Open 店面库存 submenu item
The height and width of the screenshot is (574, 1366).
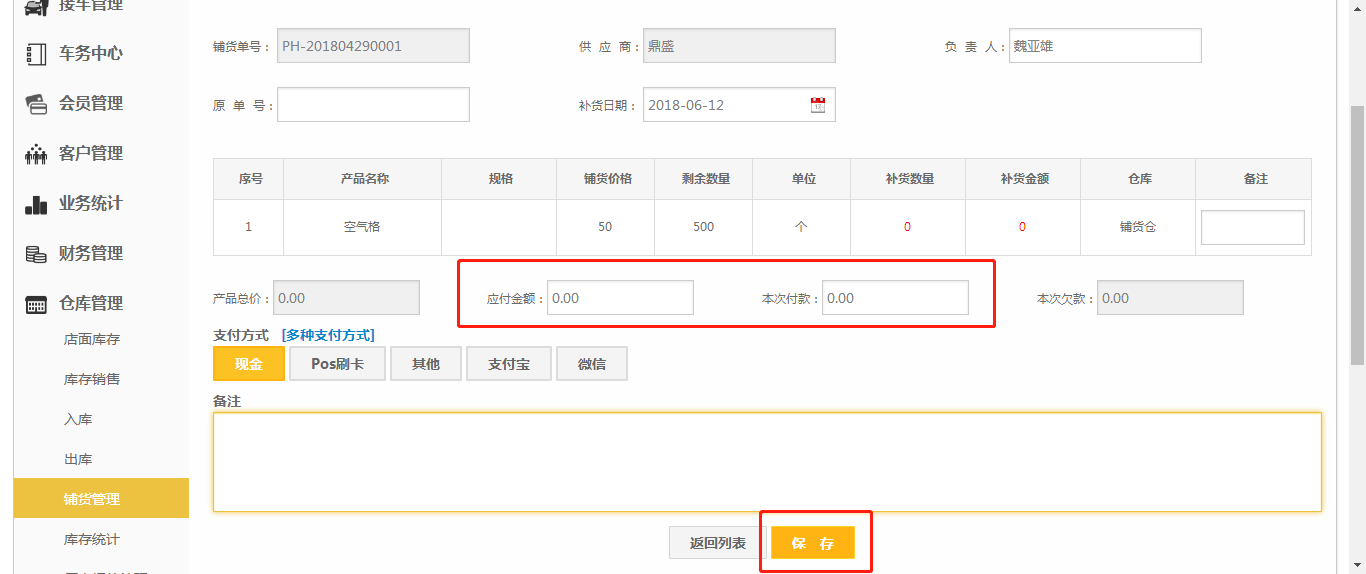[92, 339]
